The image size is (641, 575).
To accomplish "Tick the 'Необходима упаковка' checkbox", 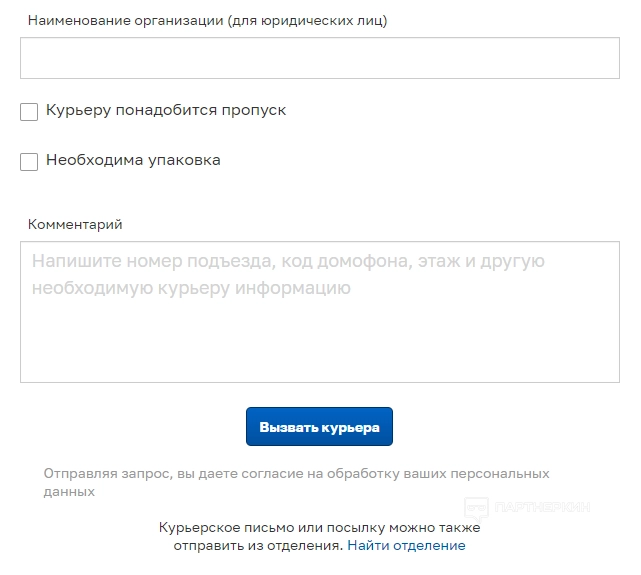I will [x=29, y=161].
